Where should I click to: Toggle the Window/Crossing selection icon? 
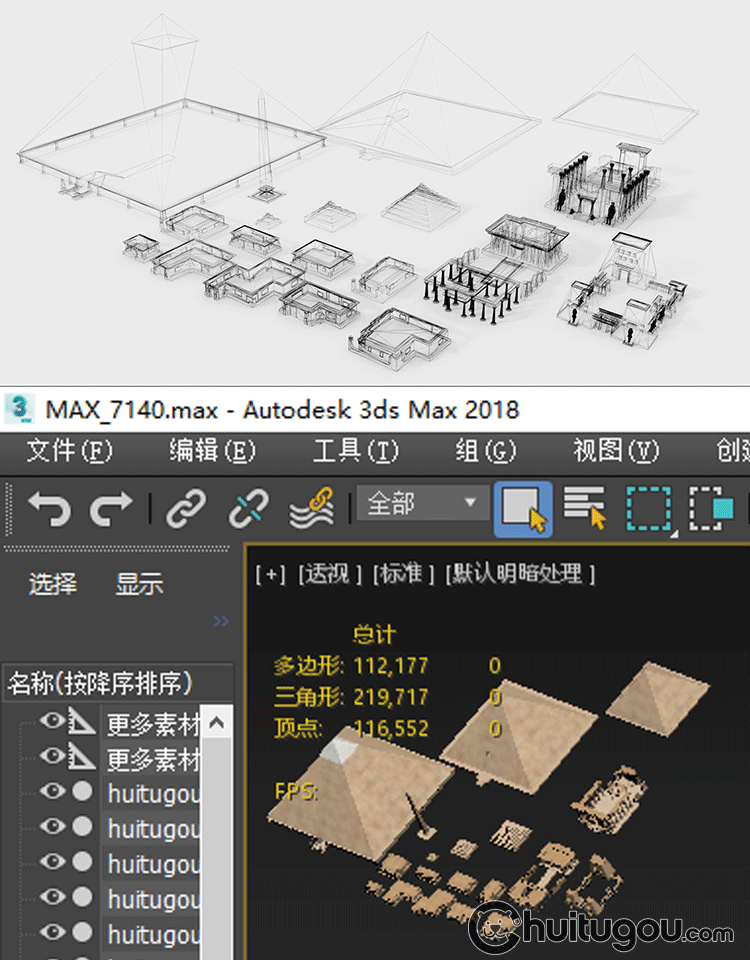coord(710,508)
